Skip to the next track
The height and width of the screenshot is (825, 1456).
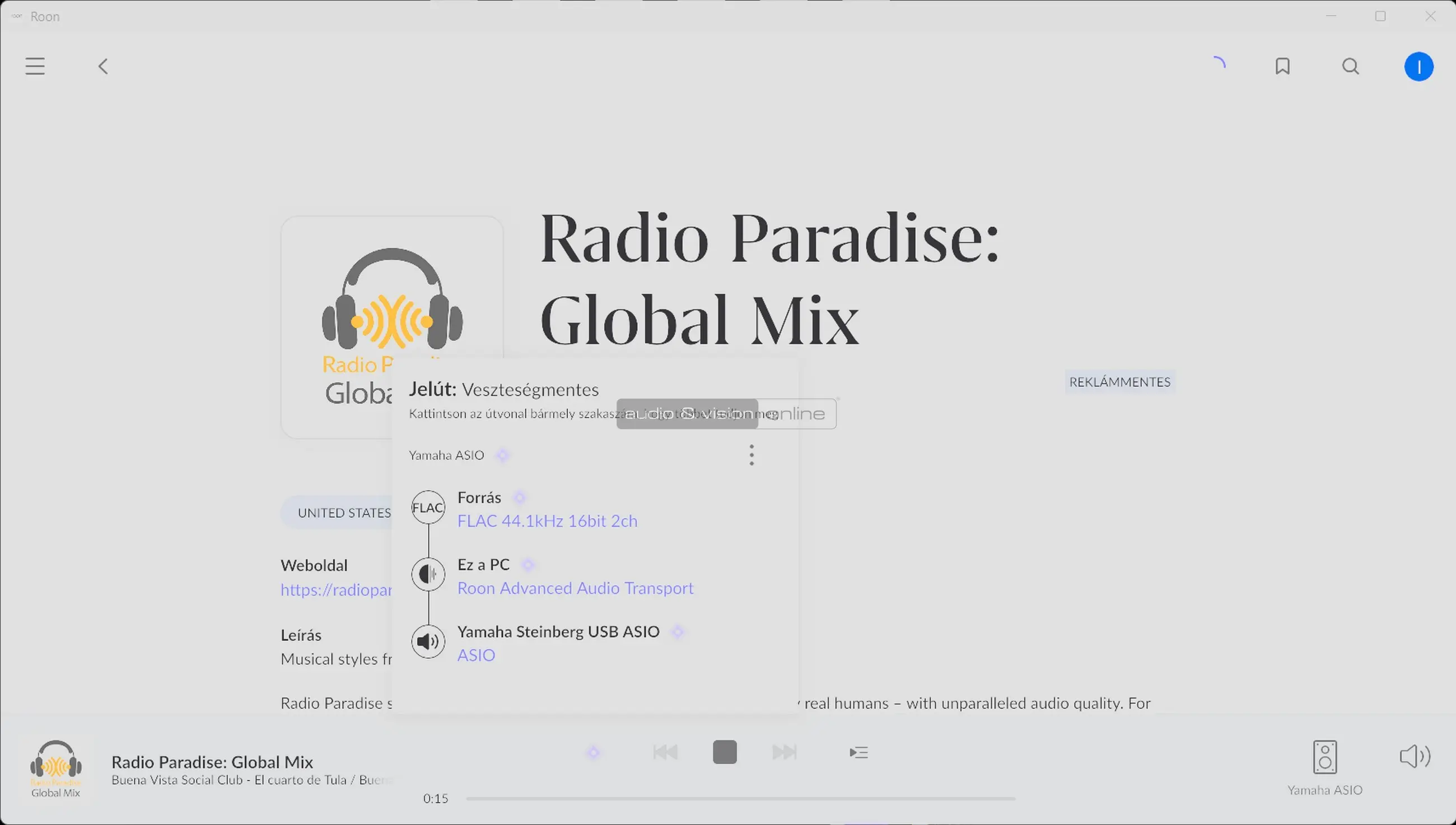pos(785,752)
